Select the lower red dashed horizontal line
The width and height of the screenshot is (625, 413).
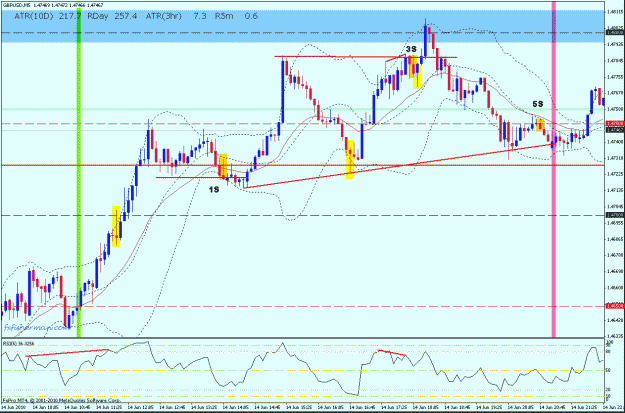pyautogui.click(x=303, y=307)
